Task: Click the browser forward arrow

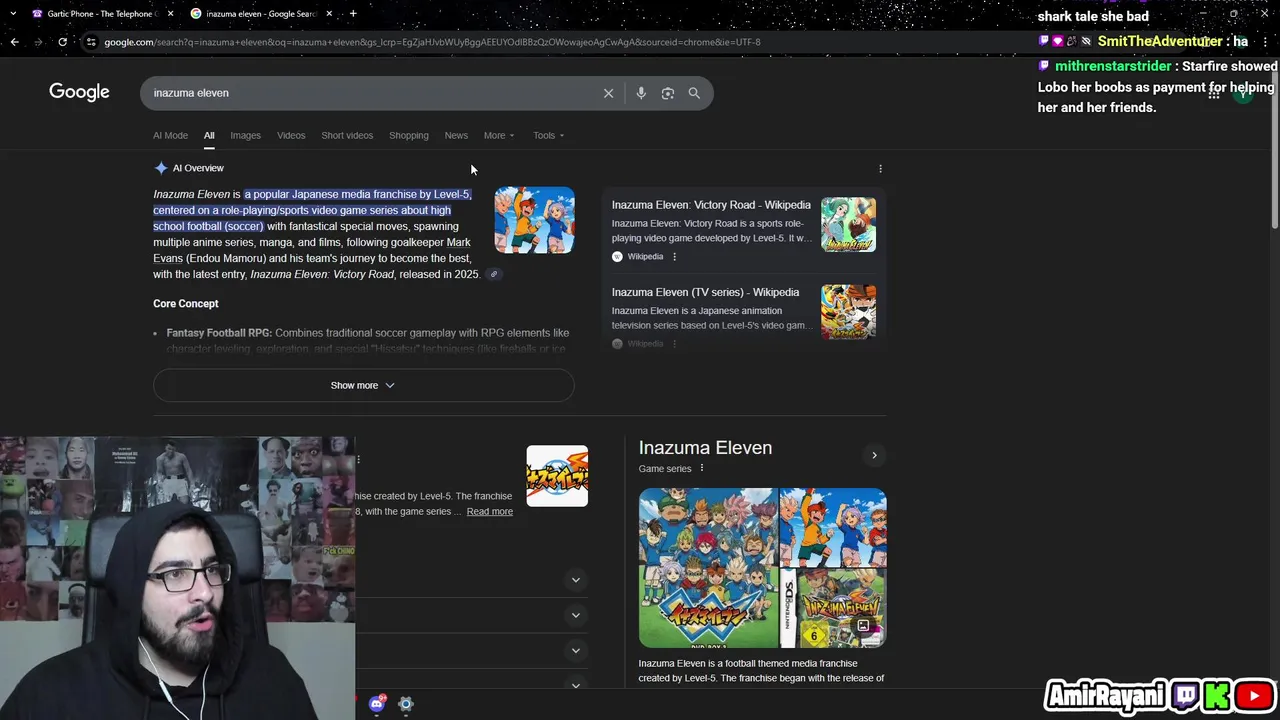Action: (x=38, y=42)
